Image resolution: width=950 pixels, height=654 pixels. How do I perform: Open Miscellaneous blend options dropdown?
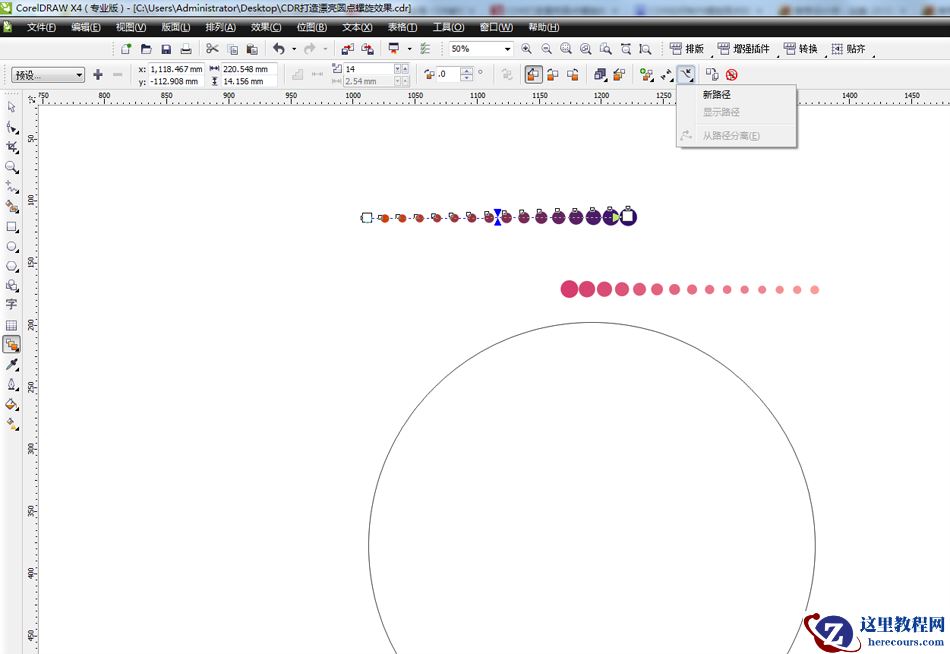(x=646, y=75)
